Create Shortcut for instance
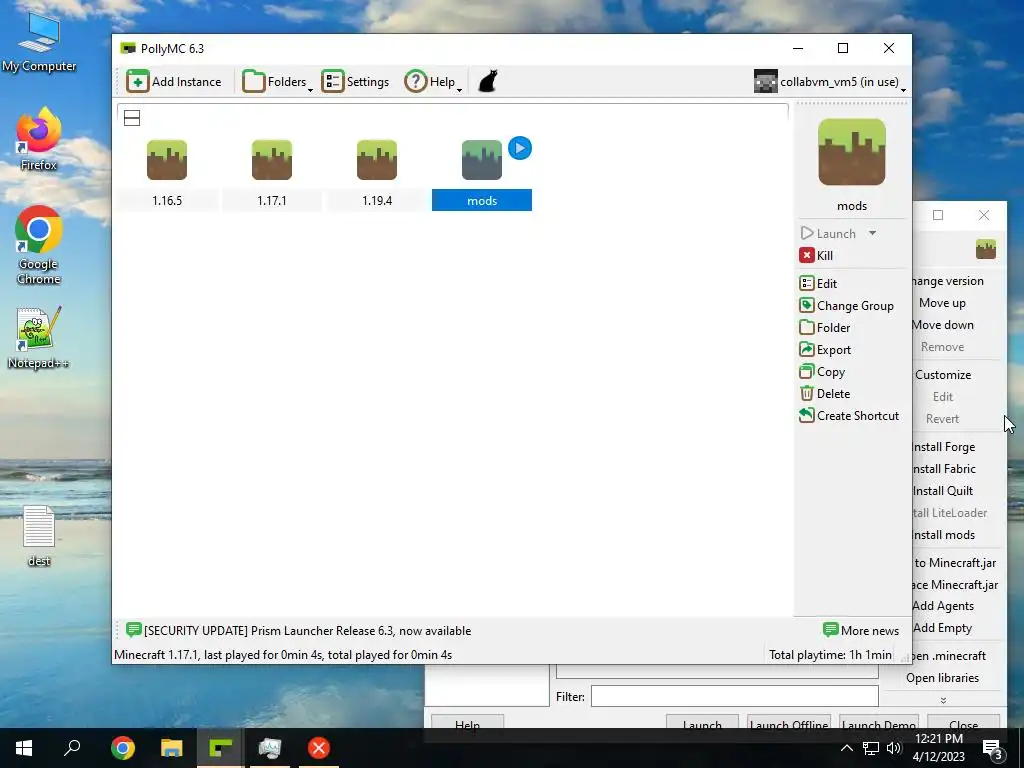The image size is (1024, 768). point(849,416)
